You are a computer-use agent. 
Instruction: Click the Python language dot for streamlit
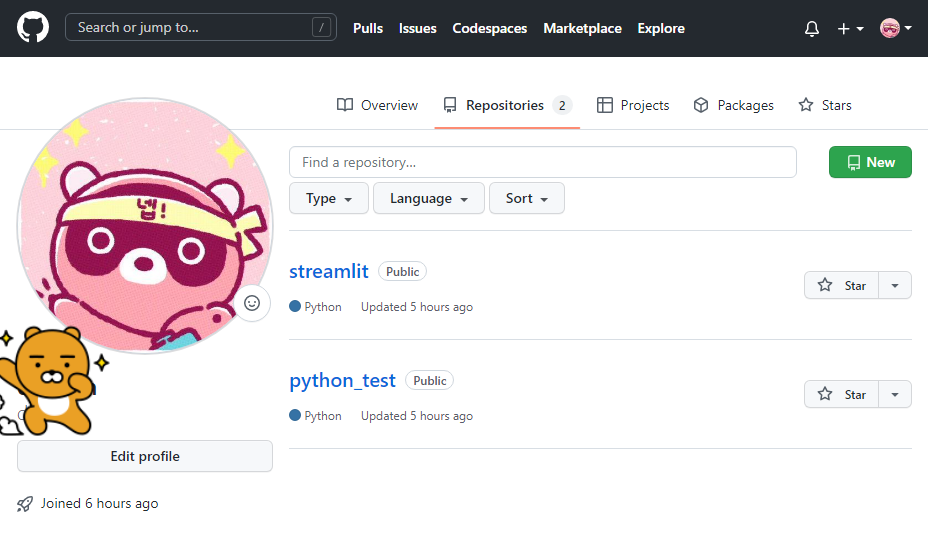pyautogui.click(x=295, y=306)
